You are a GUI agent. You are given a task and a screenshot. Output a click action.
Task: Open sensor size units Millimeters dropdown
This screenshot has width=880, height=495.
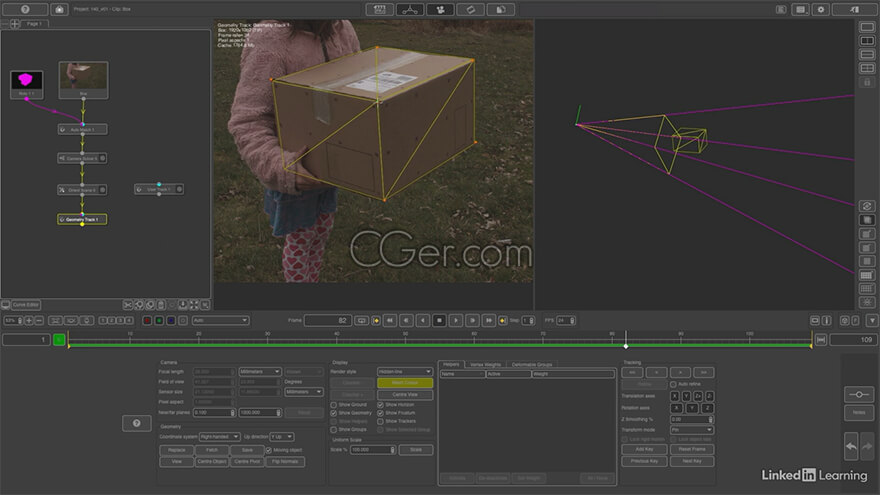click(x=304, y=392)
